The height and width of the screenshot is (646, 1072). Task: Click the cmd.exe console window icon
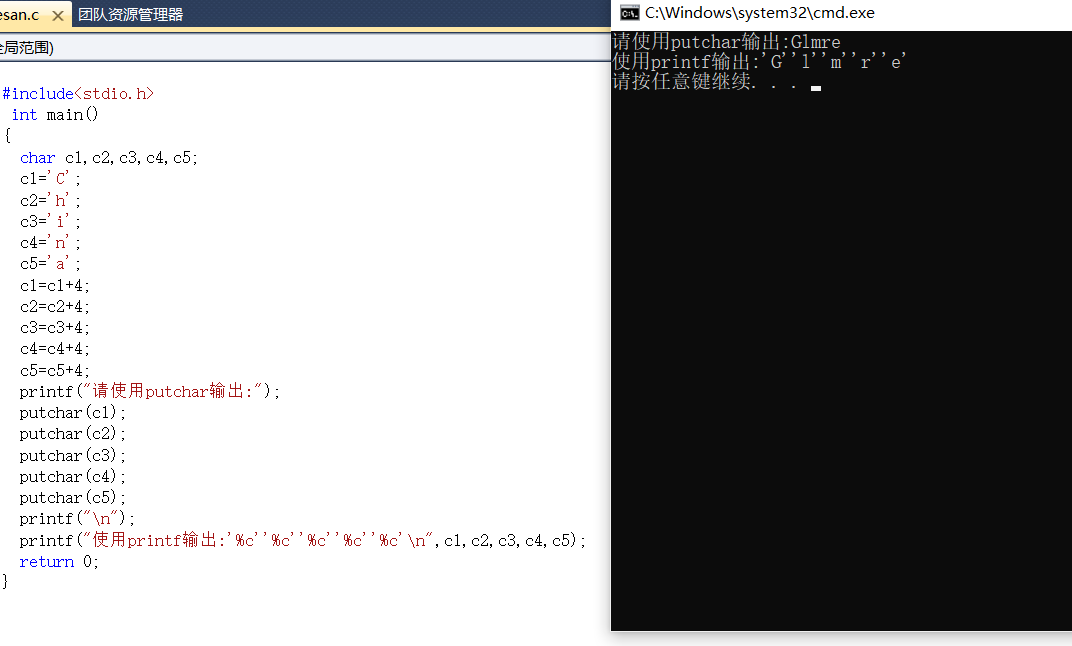[629, 13]
